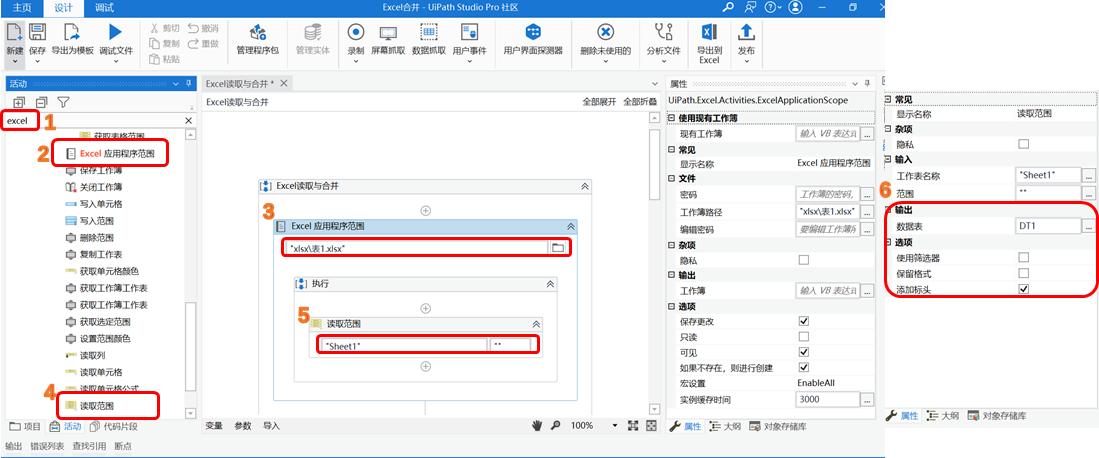Click the Debug File (调试文件) play icon
1099x458 pixels.
pos(116,32)
